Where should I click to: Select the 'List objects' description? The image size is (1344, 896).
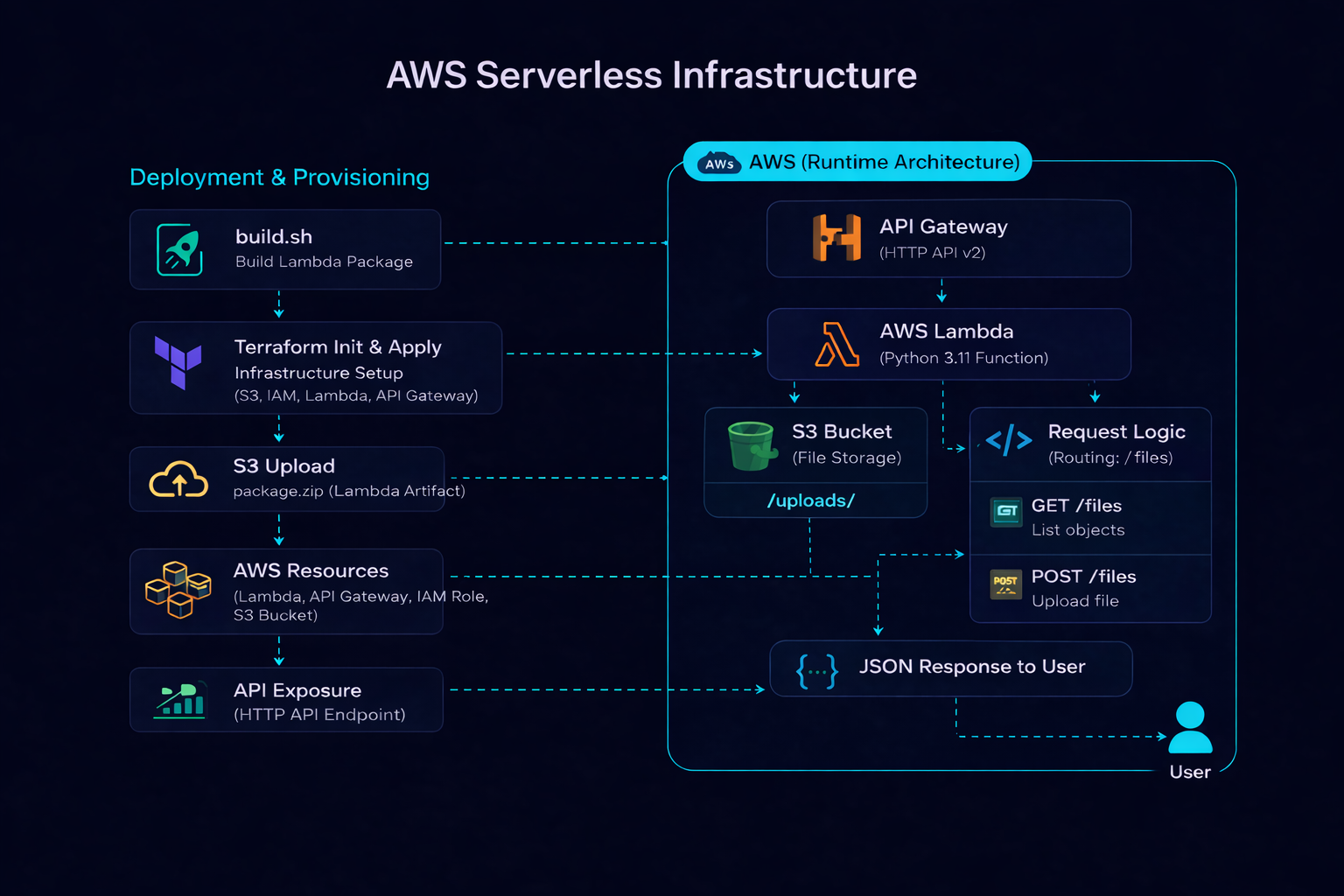(x=1078, y=530)
